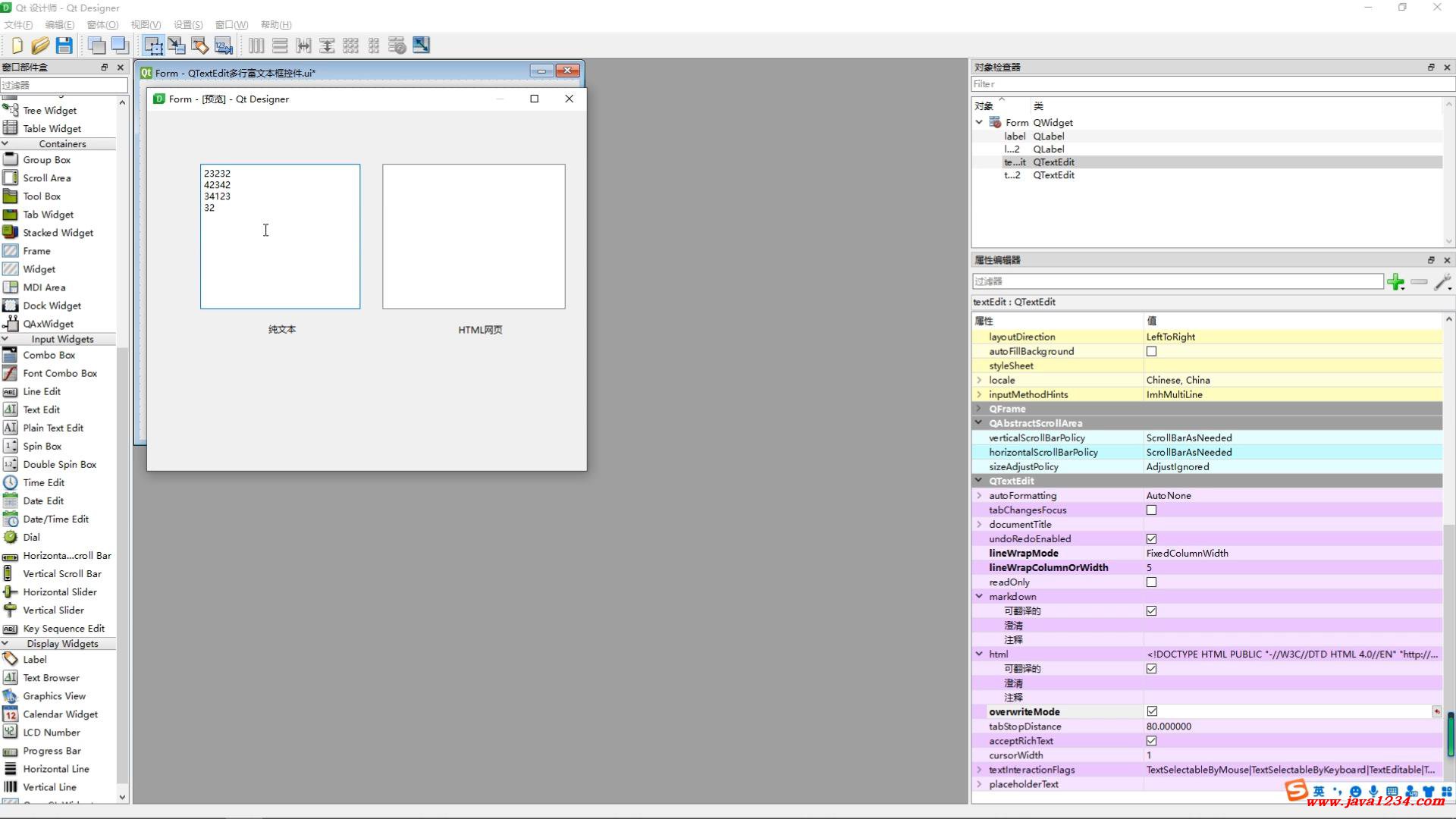Collapse Containers category in widget box
This screenshot has height=819, width=1456.
pos(5,144)
